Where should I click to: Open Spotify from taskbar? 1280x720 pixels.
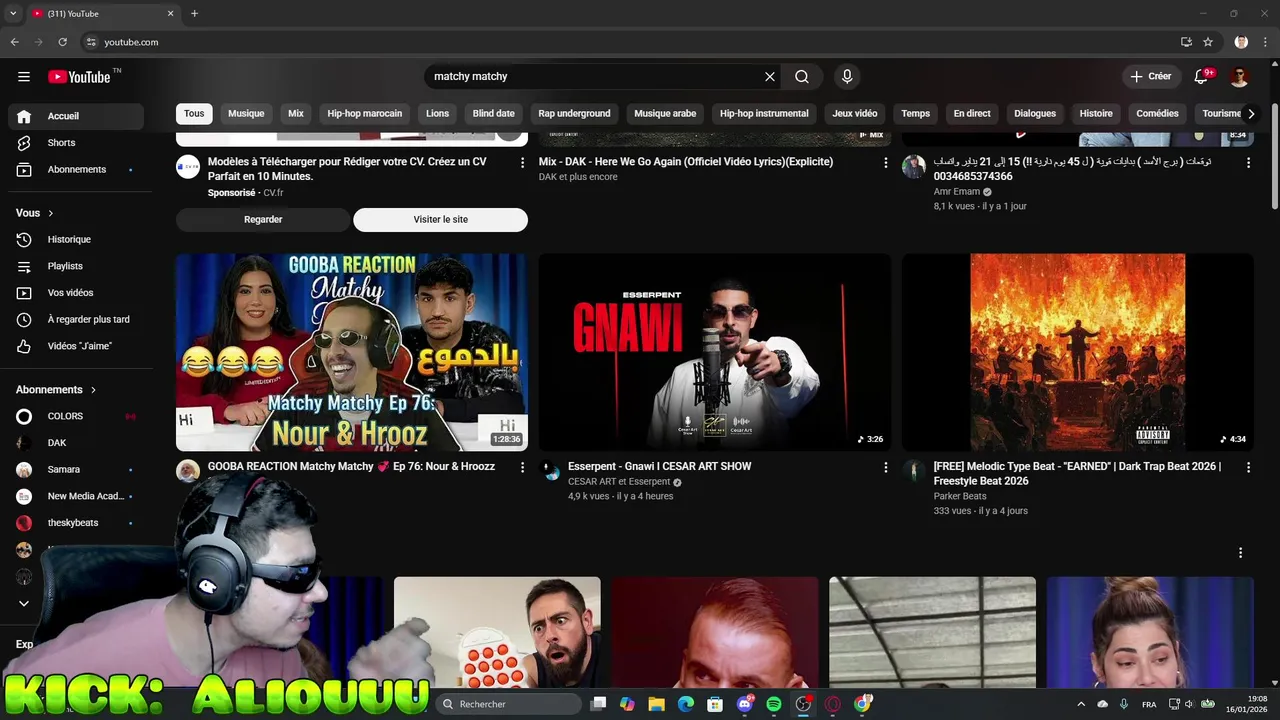click(774, 704)
